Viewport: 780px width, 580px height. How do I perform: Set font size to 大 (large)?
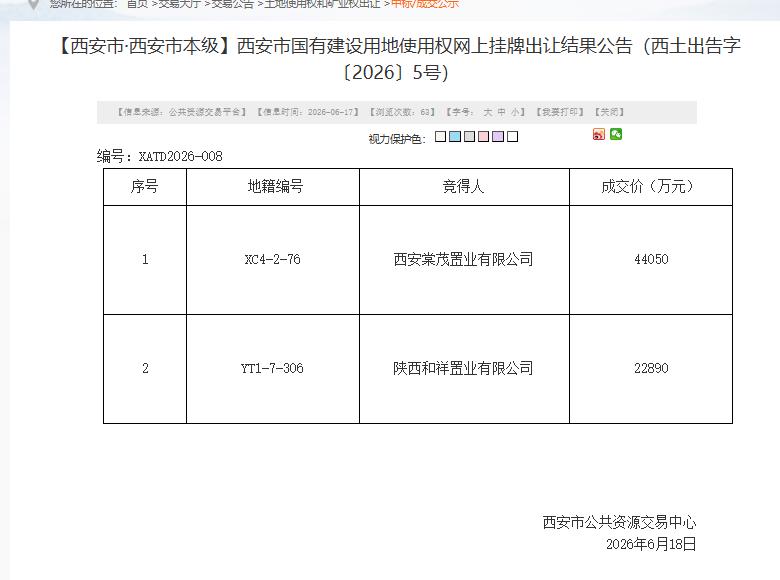pyautogui.click(x=488, y=112)
